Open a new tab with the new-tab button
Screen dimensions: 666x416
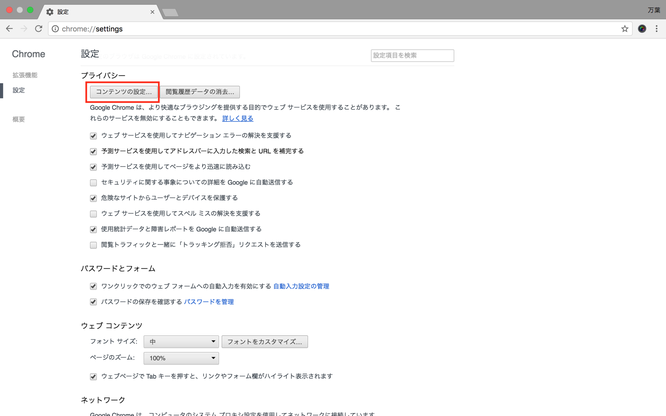(170, 12)
